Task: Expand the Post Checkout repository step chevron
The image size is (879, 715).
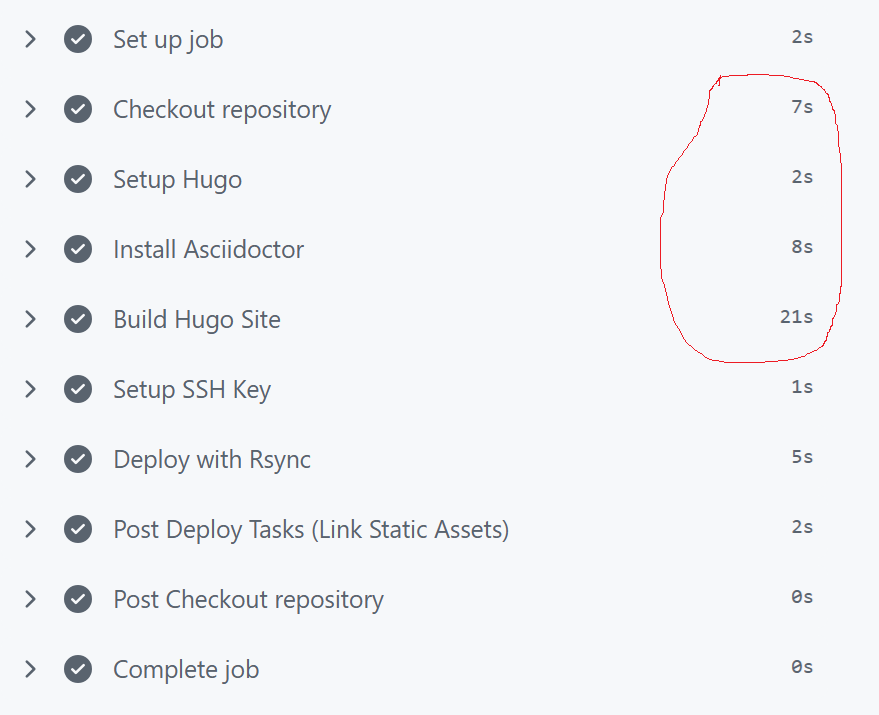Action: click(31, 600)
